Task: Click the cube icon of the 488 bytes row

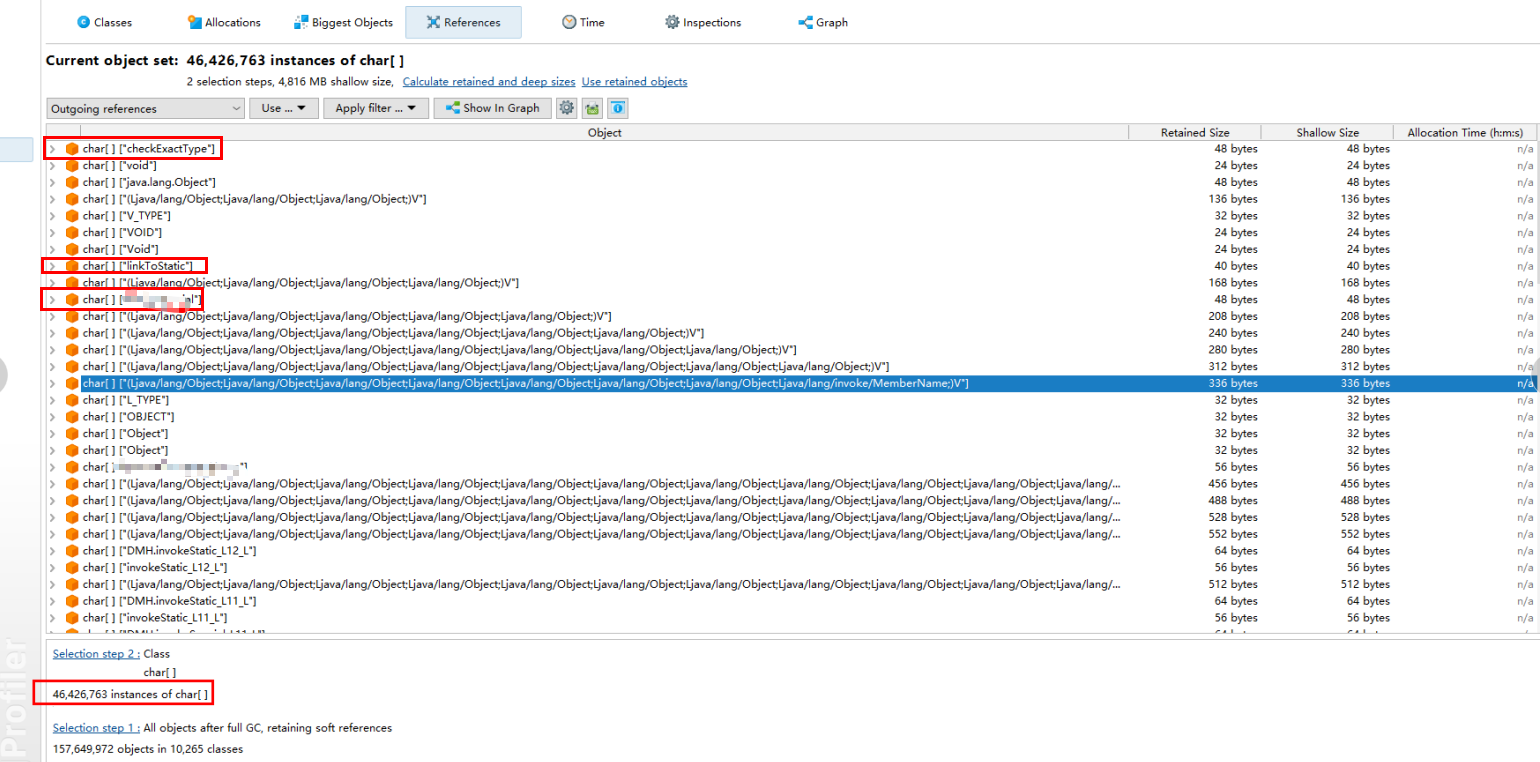Action: pyautogui.click(x=72, y=501)
